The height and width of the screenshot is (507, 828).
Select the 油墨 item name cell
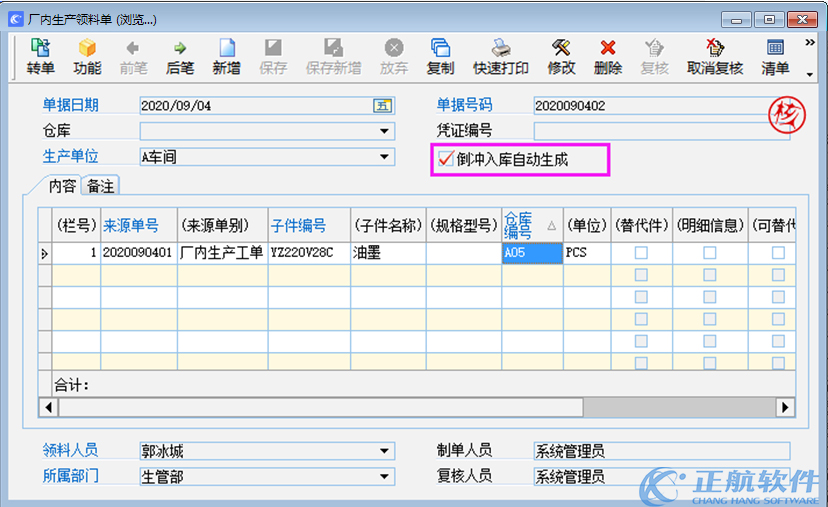pos(388,253)
